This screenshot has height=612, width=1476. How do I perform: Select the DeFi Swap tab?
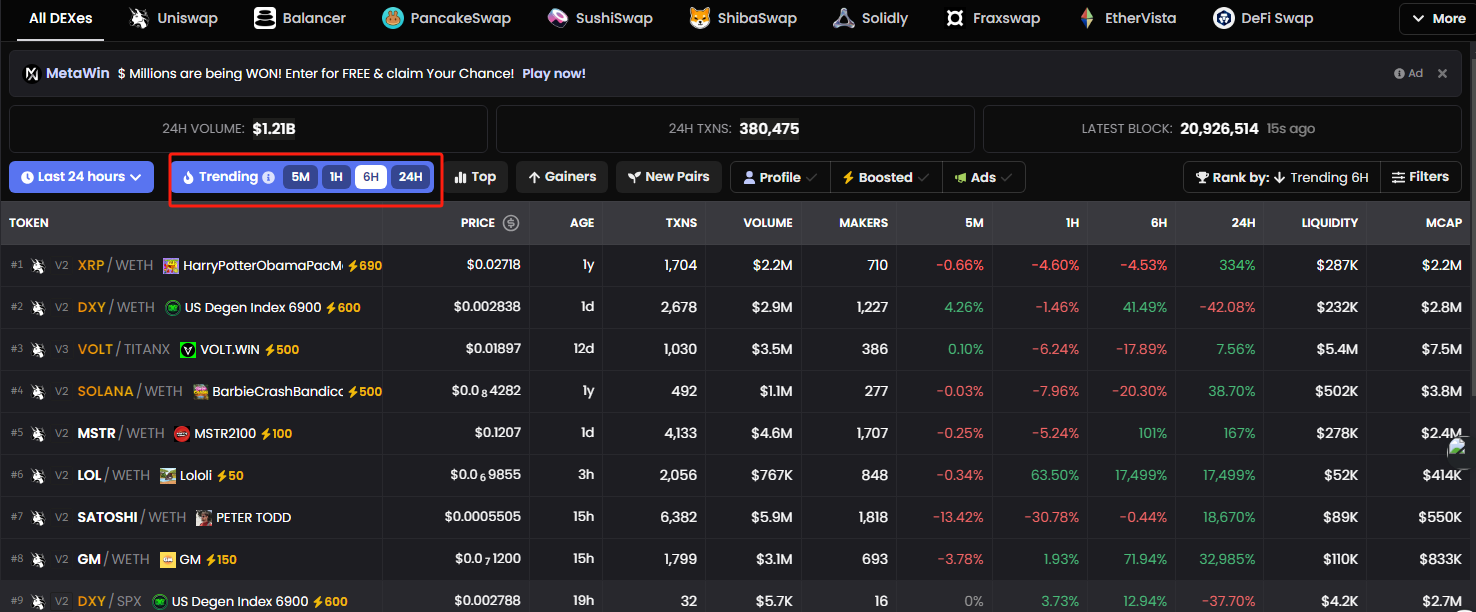tap(1263, 18)
